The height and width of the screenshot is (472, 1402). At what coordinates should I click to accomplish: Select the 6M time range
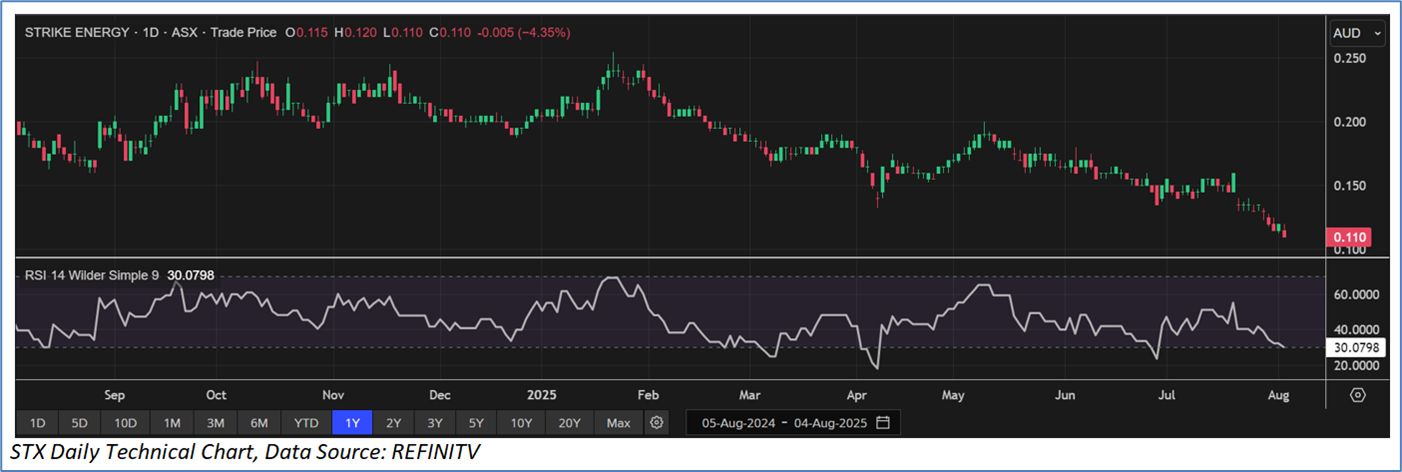point(258,423)
